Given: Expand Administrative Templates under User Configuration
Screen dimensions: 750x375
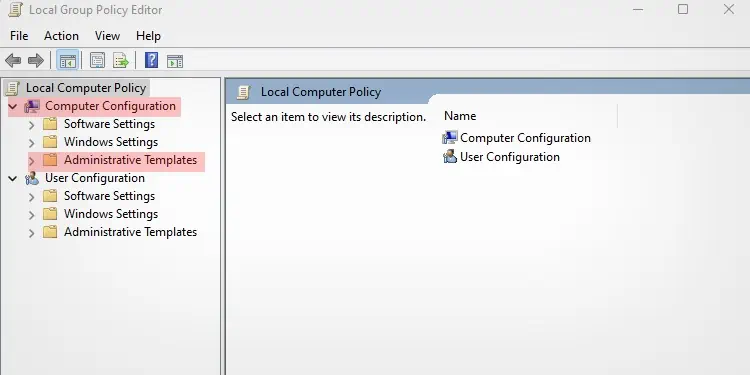Looking at the screenshot, I should (x=32, y=233).
